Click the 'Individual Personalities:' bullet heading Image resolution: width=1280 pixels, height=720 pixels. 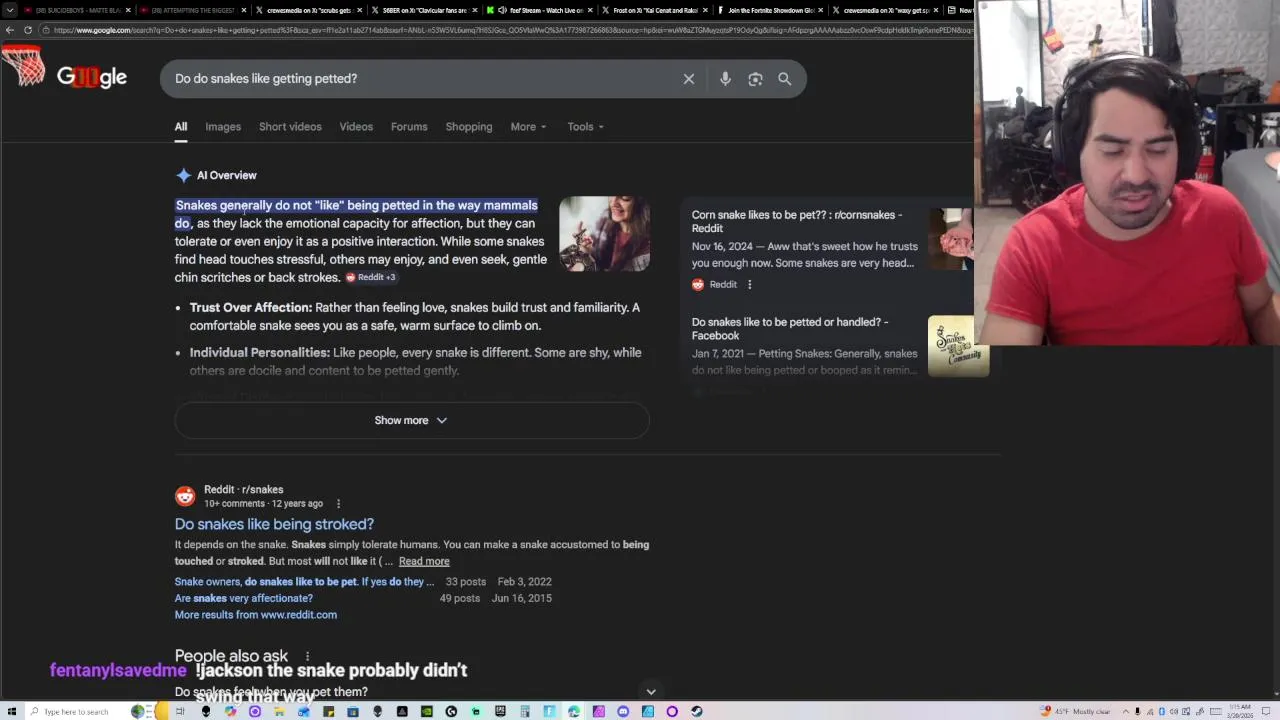pos(260,352)
